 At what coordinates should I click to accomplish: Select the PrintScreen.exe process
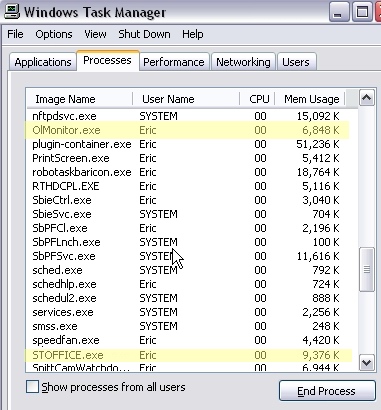[x=187, y=158]
